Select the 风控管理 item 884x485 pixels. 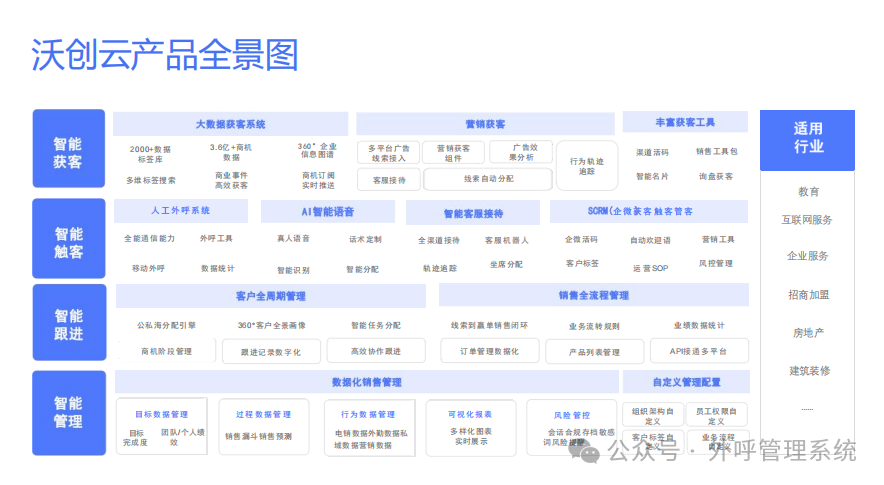[x=716, y=263]
